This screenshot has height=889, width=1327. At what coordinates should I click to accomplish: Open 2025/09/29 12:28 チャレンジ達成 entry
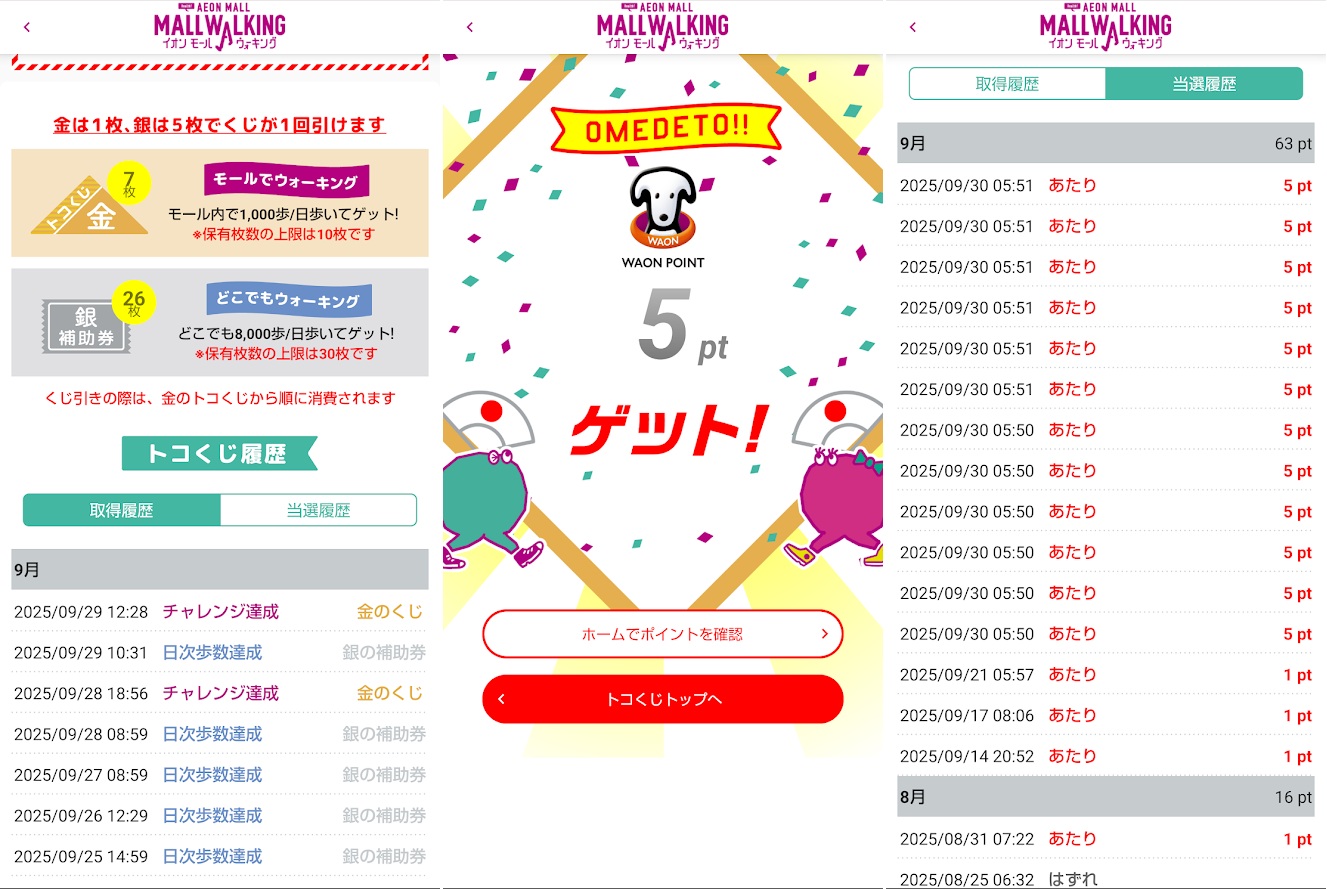pos(219,611)
